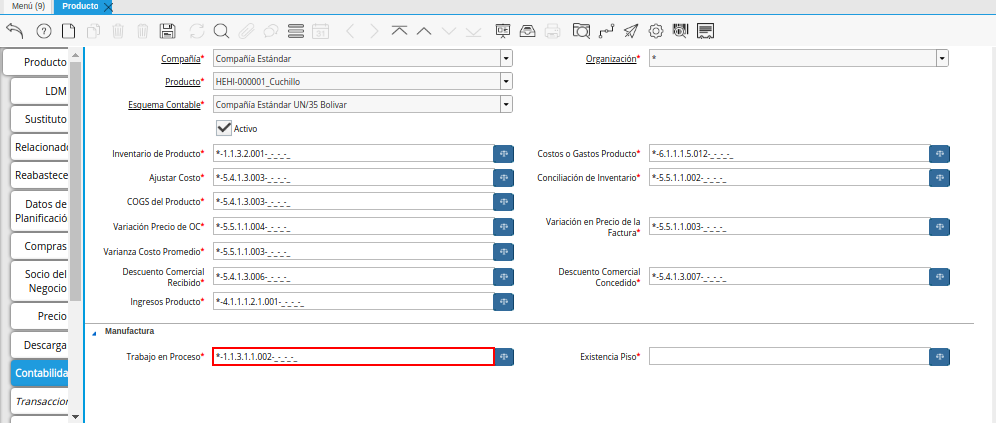Click the empty Existencia Piso input field
The width and height of the screenshot is (996, 423).
[x=789, y=357]
